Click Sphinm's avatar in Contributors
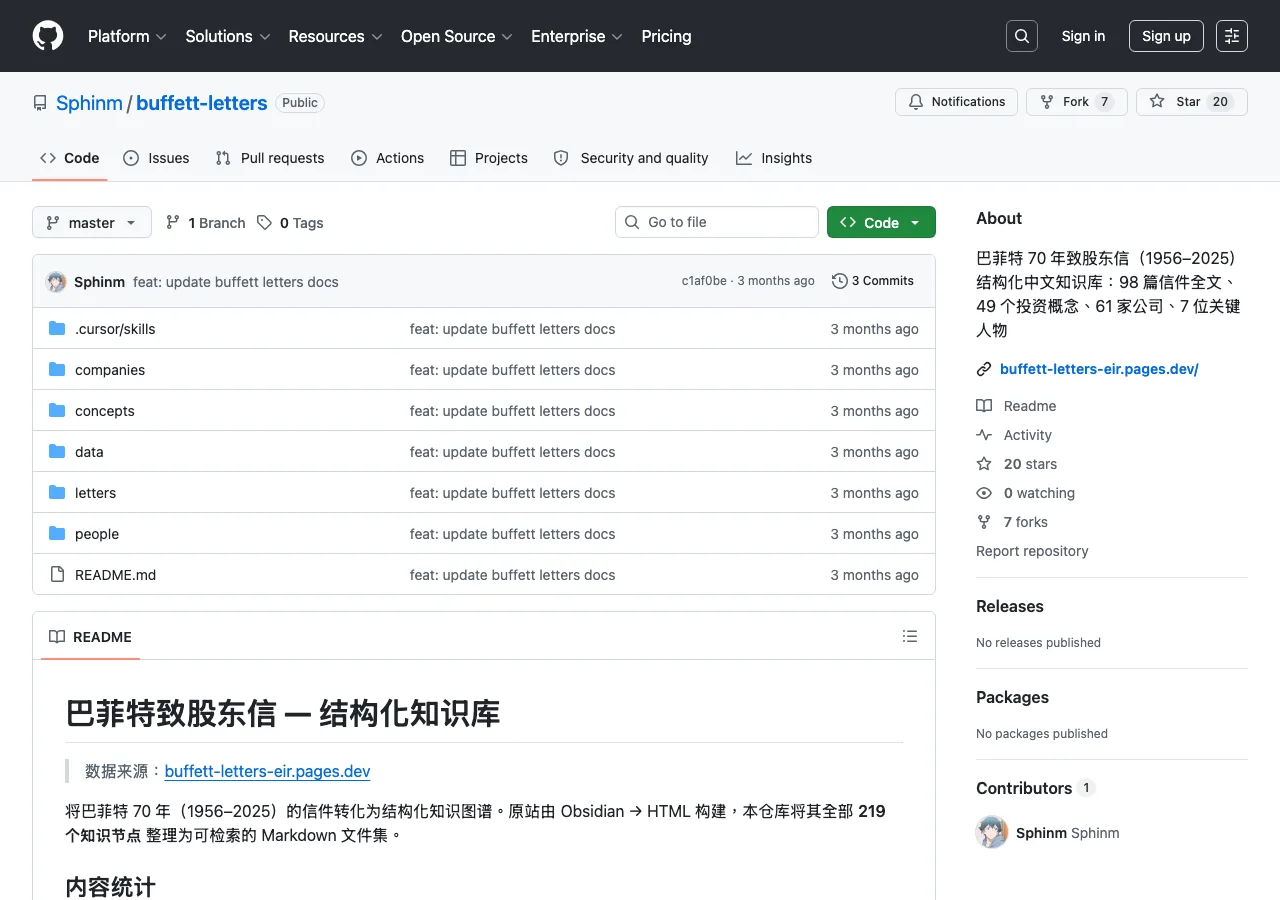Screen dimensions: 1280x900 (992, 832)
